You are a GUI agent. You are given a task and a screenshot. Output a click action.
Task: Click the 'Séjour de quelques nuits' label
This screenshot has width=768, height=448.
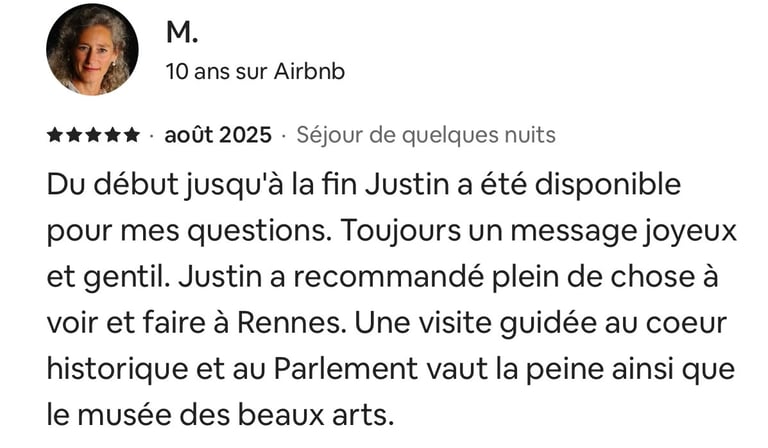(426, 135)
